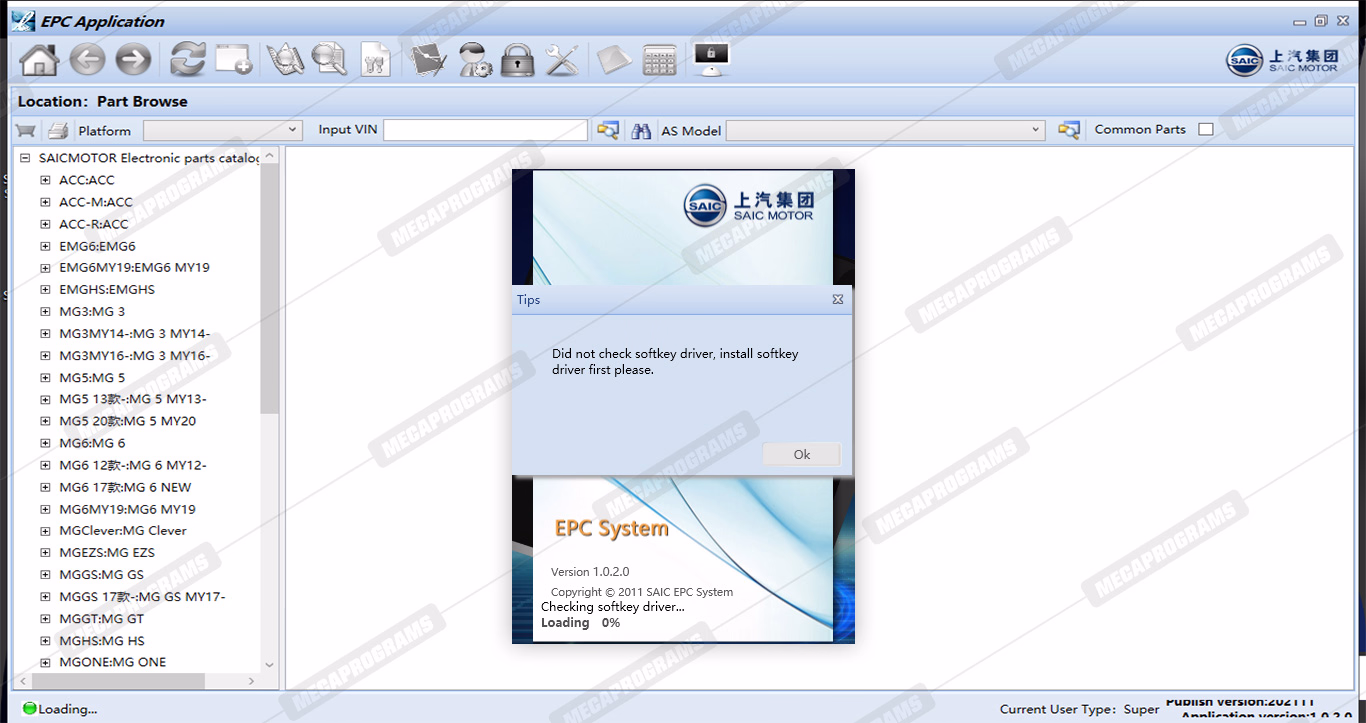Select MG6MY19:MG6 MY19 item

127,509
